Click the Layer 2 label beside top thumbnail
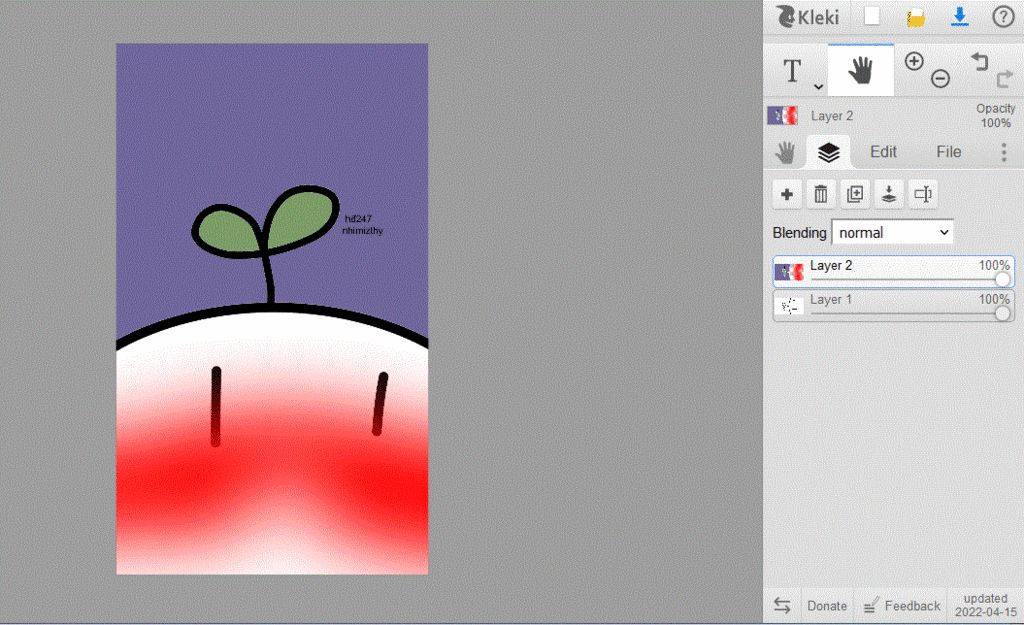 [831, 116]
